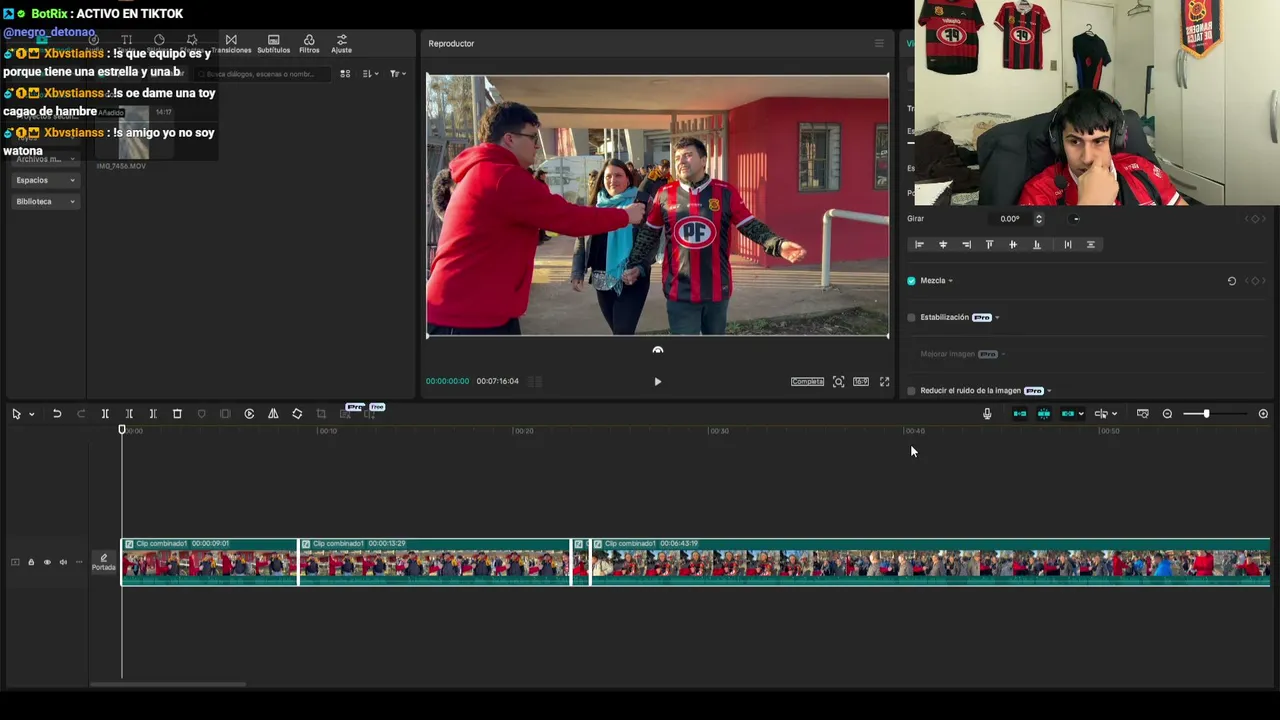Switch media view to grid layout
This screenshot has width=1280, height=720.
click(x=345, y=74)
